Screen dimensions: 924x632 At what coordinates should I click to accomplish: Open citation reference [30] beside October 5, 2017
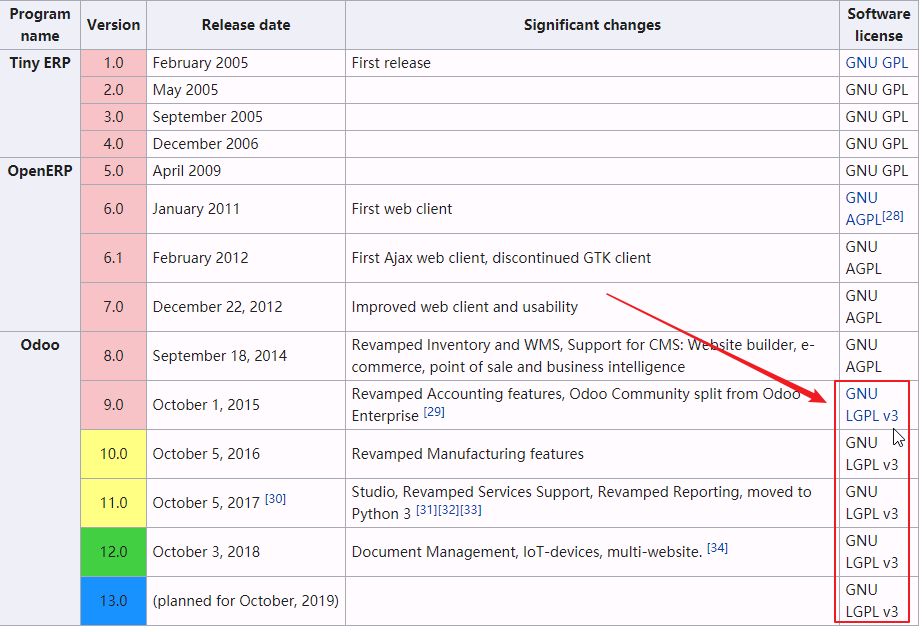275,499
